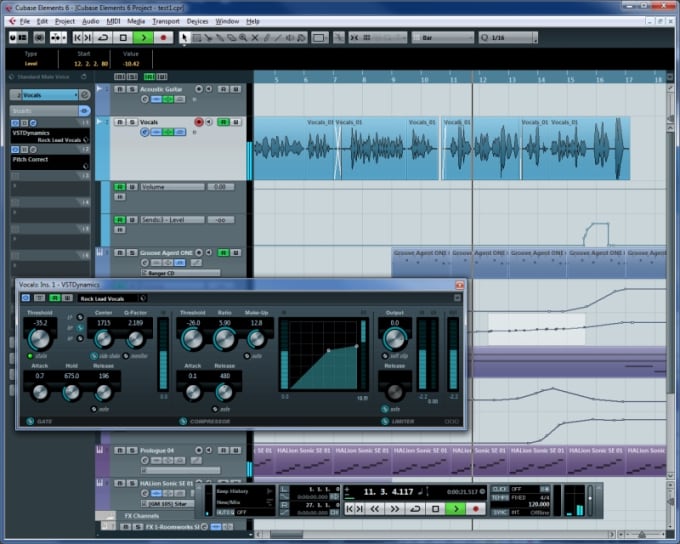Click Play in the top toolbar
Image resolution: width=680 pixels, height=544 pixels.
143,38
